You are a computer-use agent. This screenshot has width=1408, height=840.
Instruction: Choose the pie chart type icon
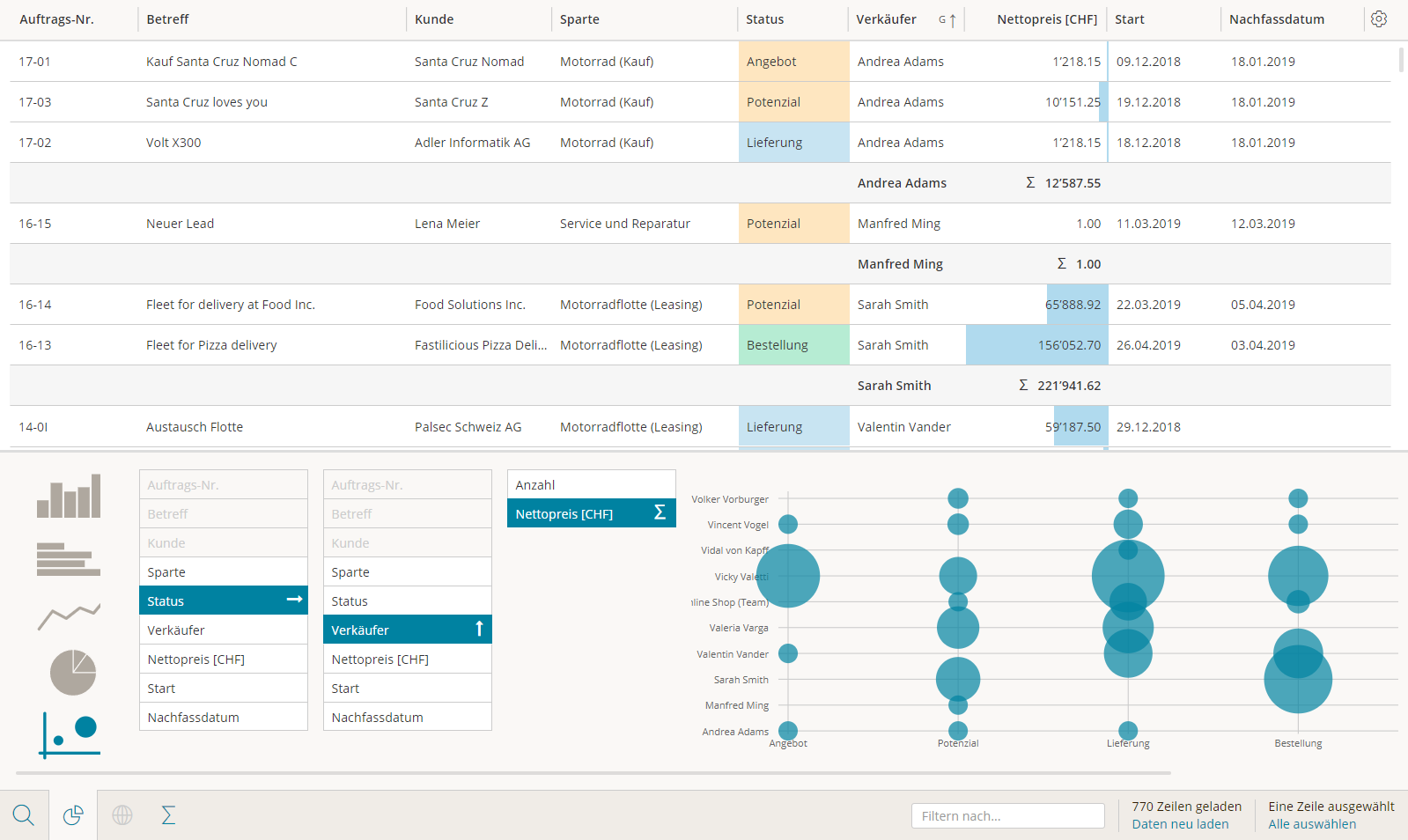73,673
